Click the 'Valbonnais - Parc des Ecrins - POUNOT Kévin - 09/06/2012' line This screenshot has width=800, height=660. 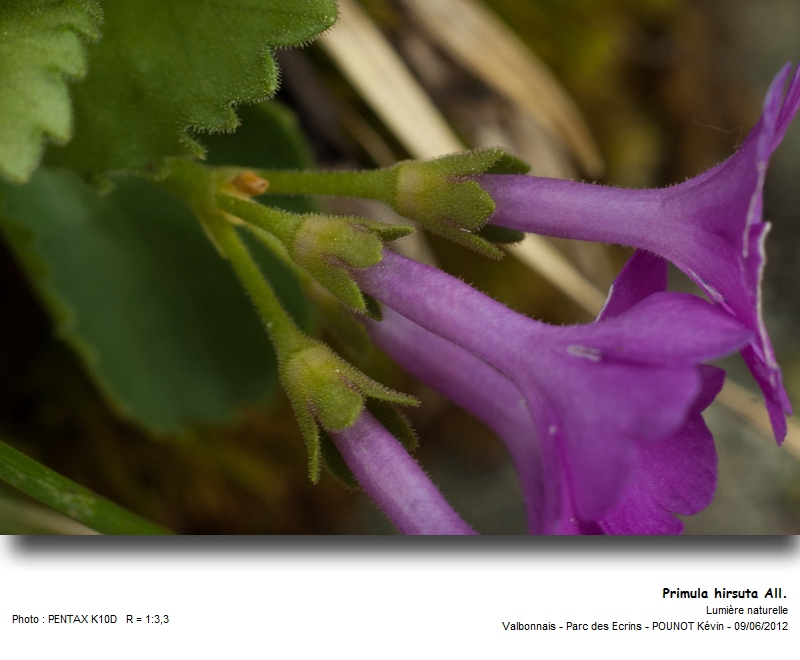point(645,626)
